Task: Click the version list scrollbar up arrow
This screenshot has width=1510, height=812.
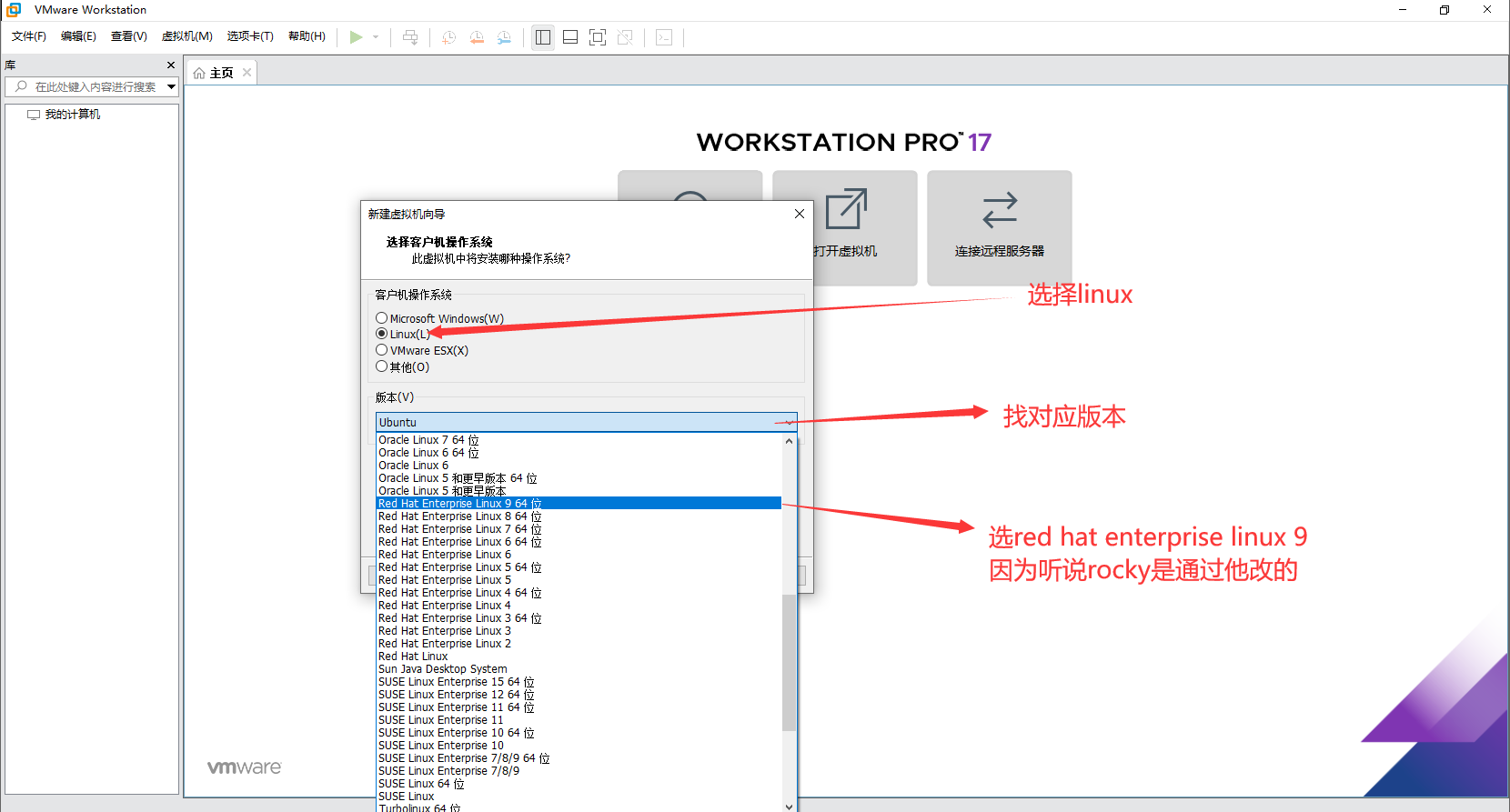Action: point(789,441)
